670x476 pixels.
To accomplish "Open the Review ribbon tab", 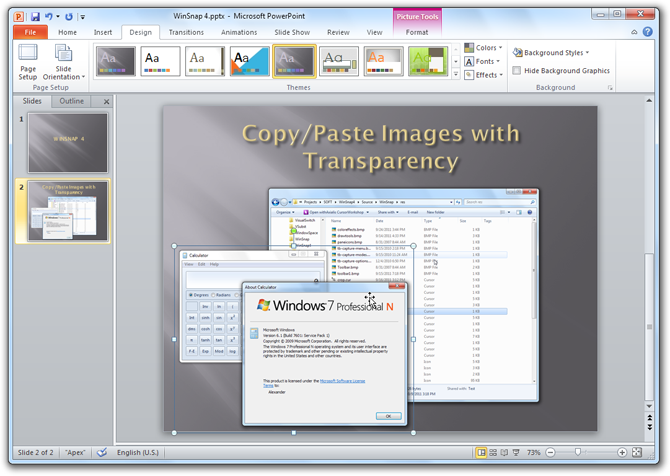I will [338, 32].
